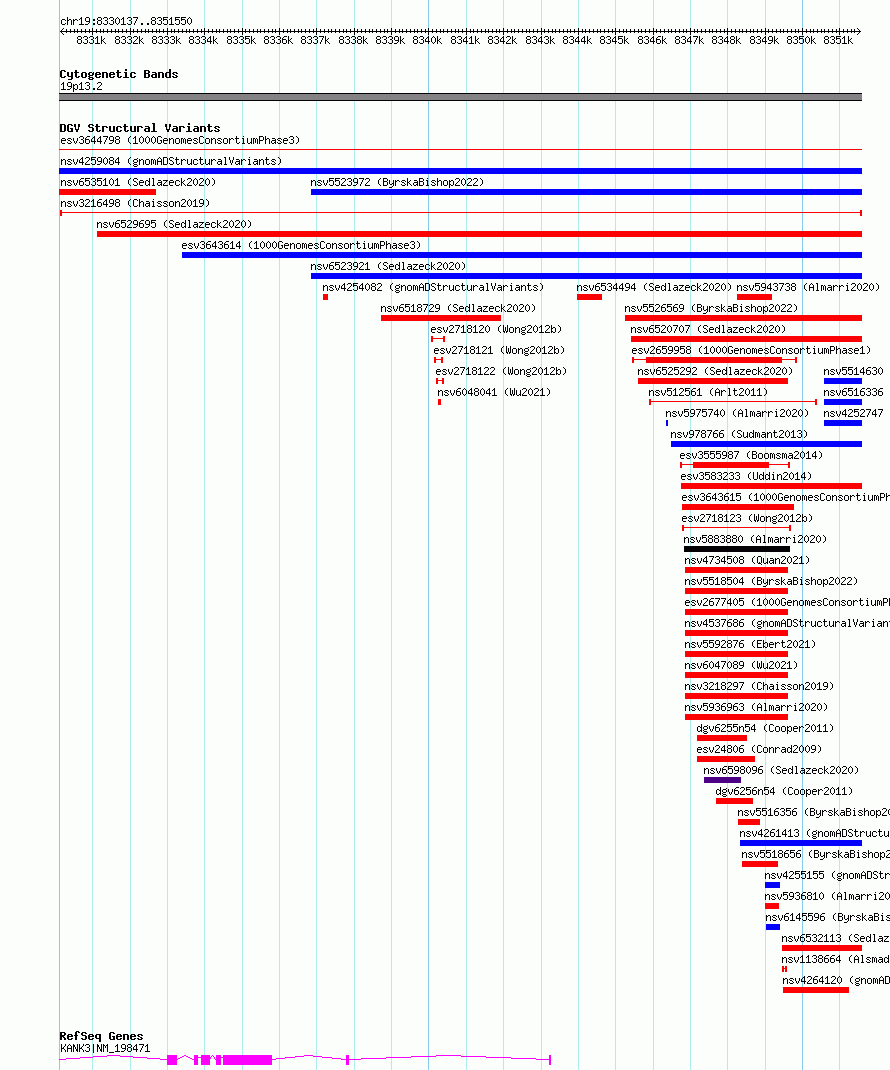890x1070 pixels.
Task: Open nsv5592876 Ebert2021 variant
Action: pyautogui.click(x=750, y=644)
